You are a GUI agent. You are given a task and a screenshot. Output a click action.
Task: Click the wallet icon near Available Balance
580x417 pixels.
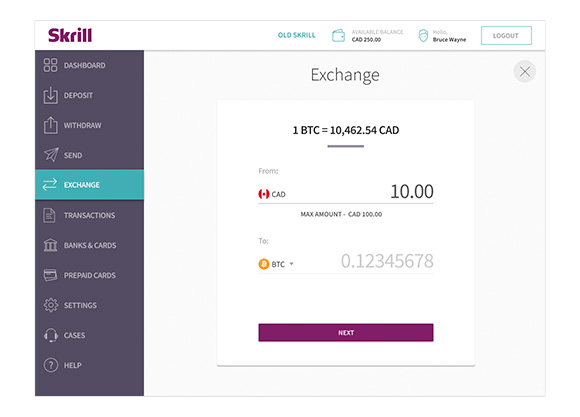[x=338, y=36]
